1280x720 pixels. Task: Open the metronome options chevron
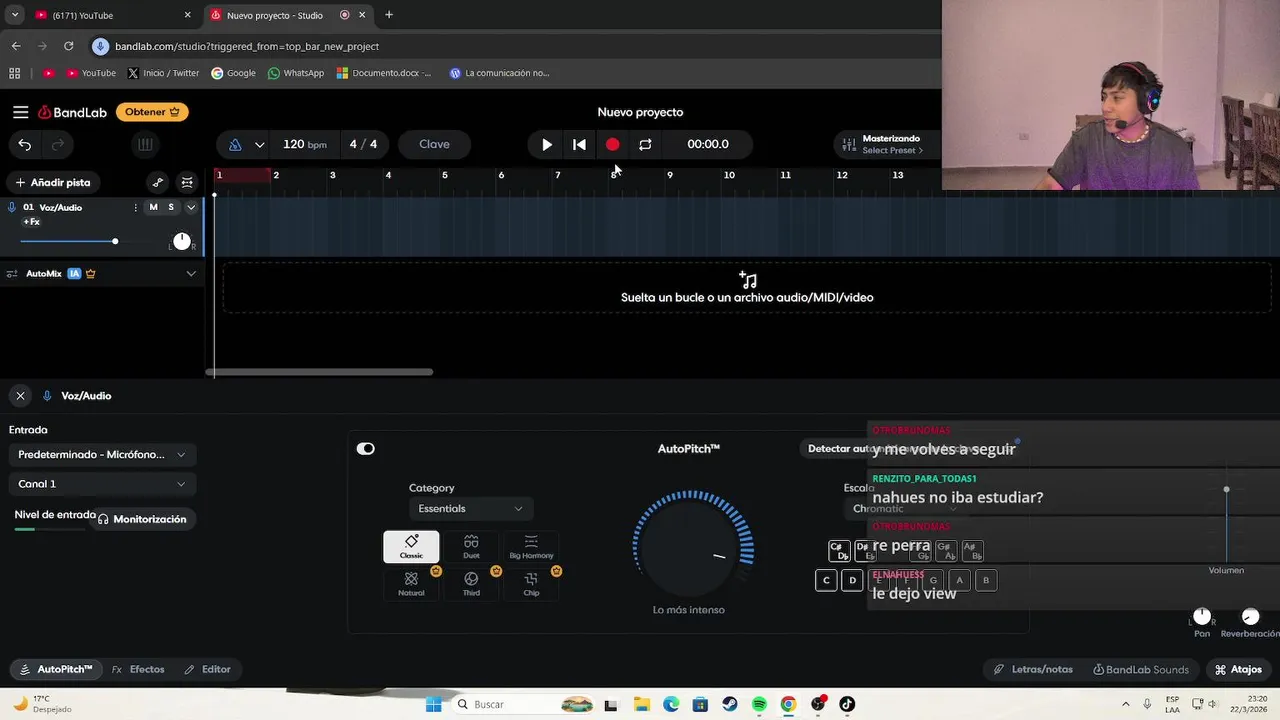[260, 145]
